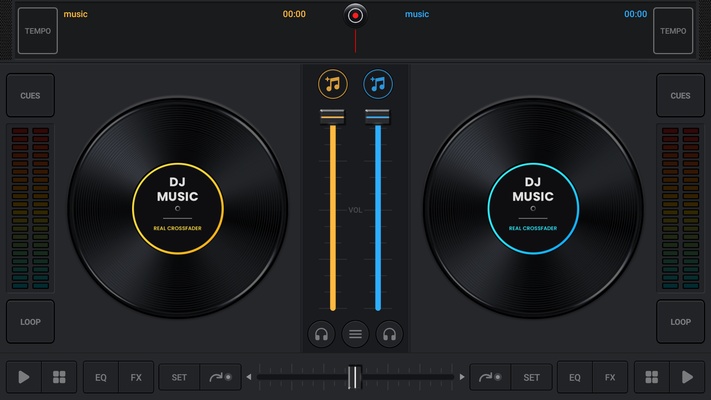Tap the left turntable vinyl with yellow label
711x400 pixels.
pos(178,208)
